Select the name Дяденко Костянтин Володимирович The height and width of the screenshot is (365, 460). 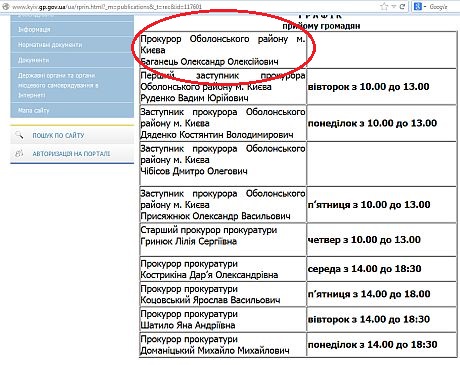point(217,135)
